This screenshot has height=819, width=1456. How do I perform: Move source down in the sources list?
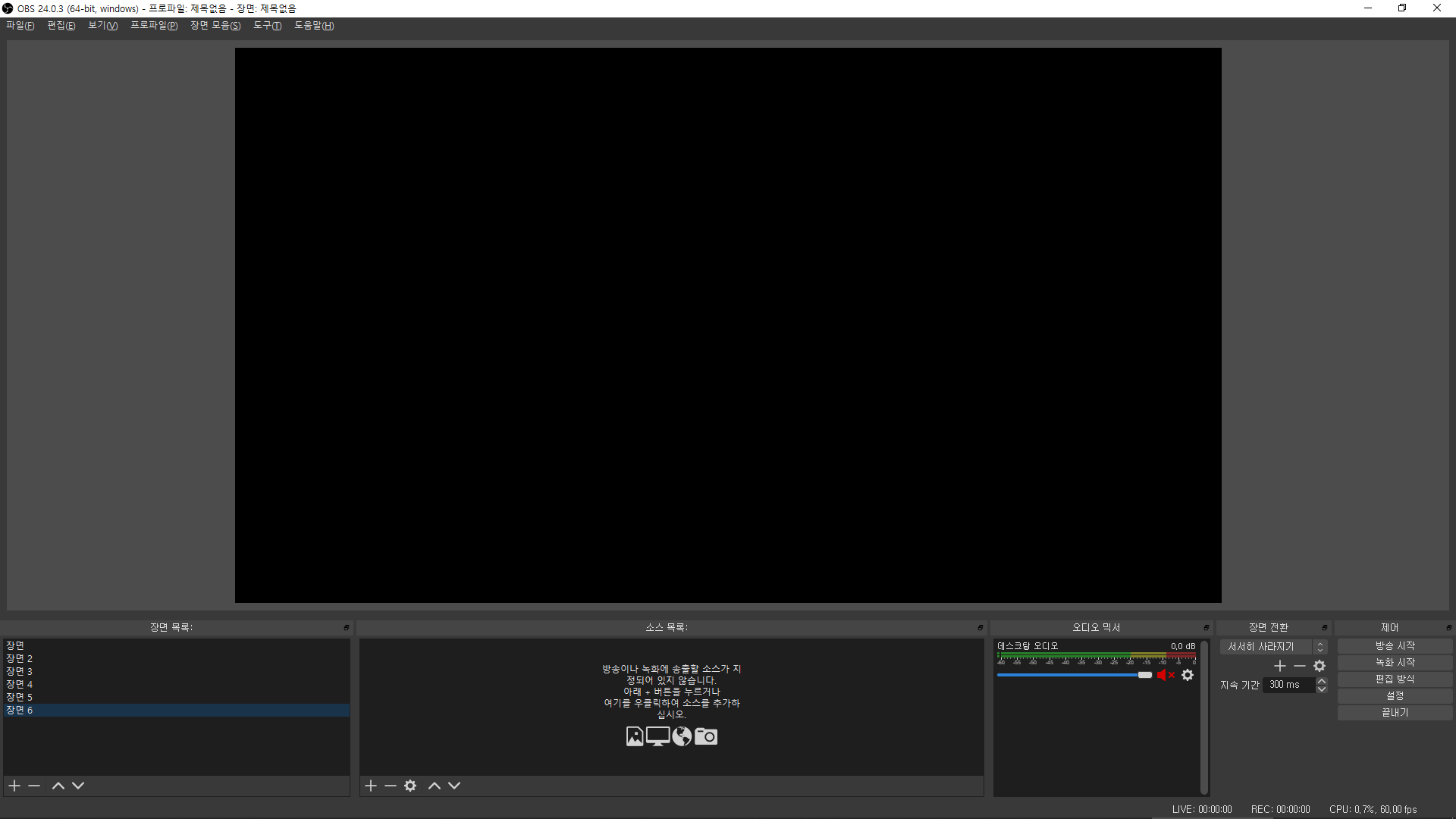click(x=454, y=786)
